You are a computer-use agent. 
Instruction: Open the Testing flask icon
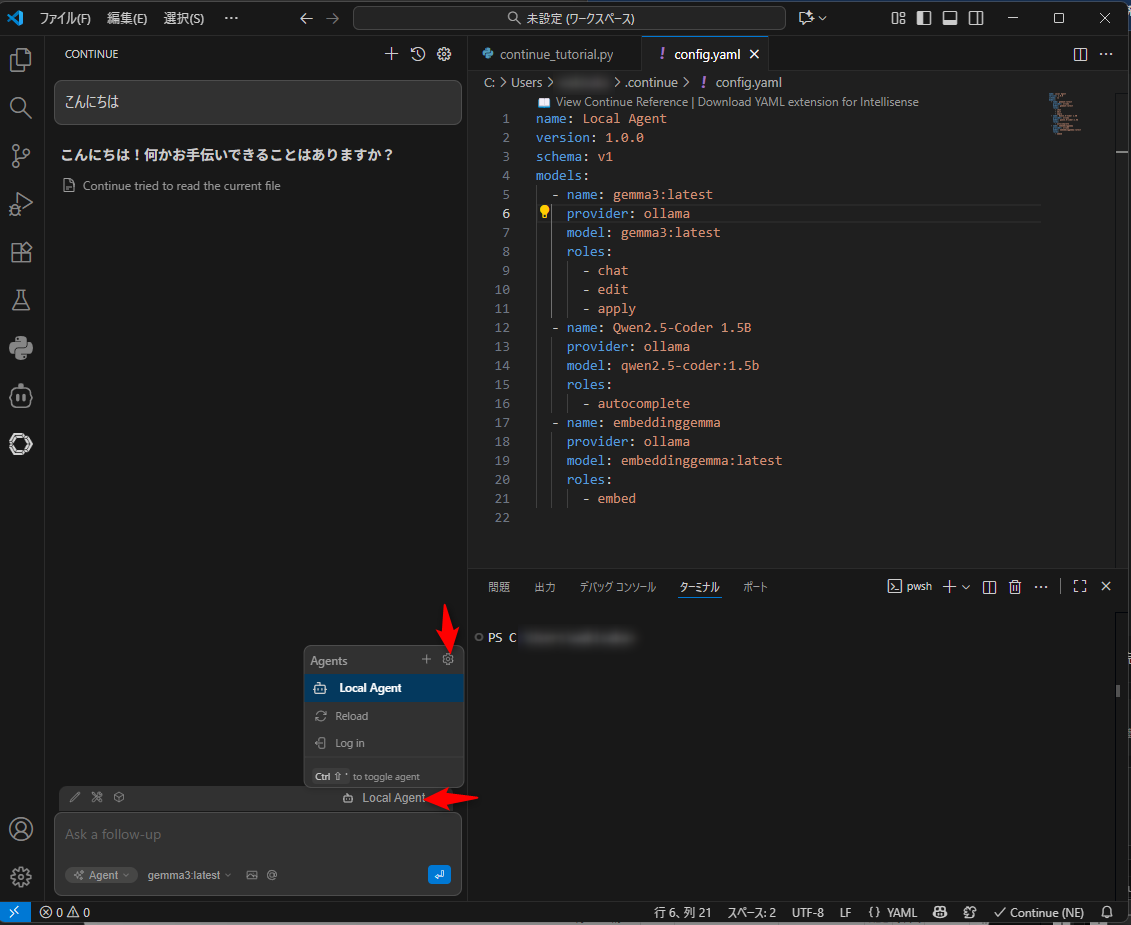tap(21, 300)
